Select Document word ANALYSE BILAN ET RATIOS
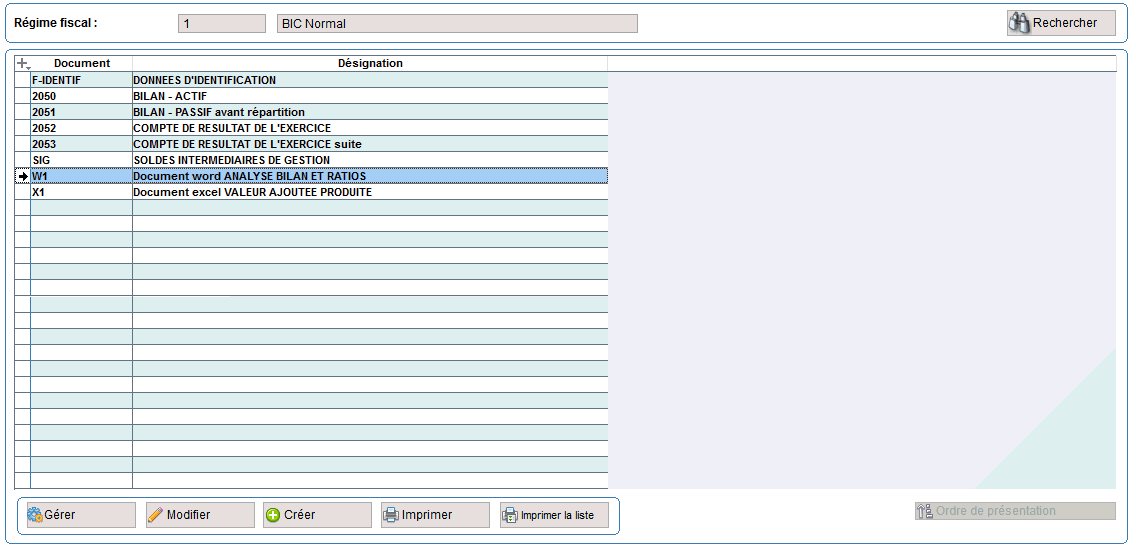The image size is (1136, 548). tap(370, 176)
